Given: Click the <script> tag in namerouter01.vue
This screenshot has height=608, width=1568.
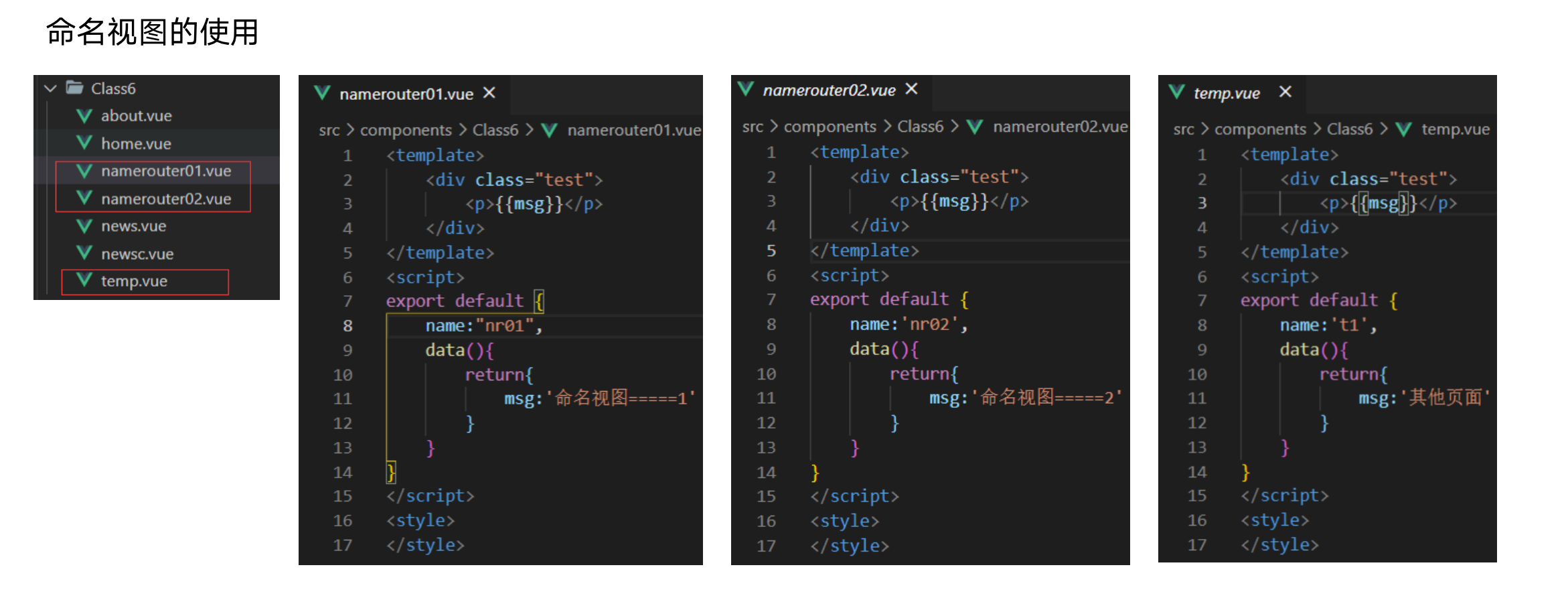Looking at the screenshot, I should (425, 277).
